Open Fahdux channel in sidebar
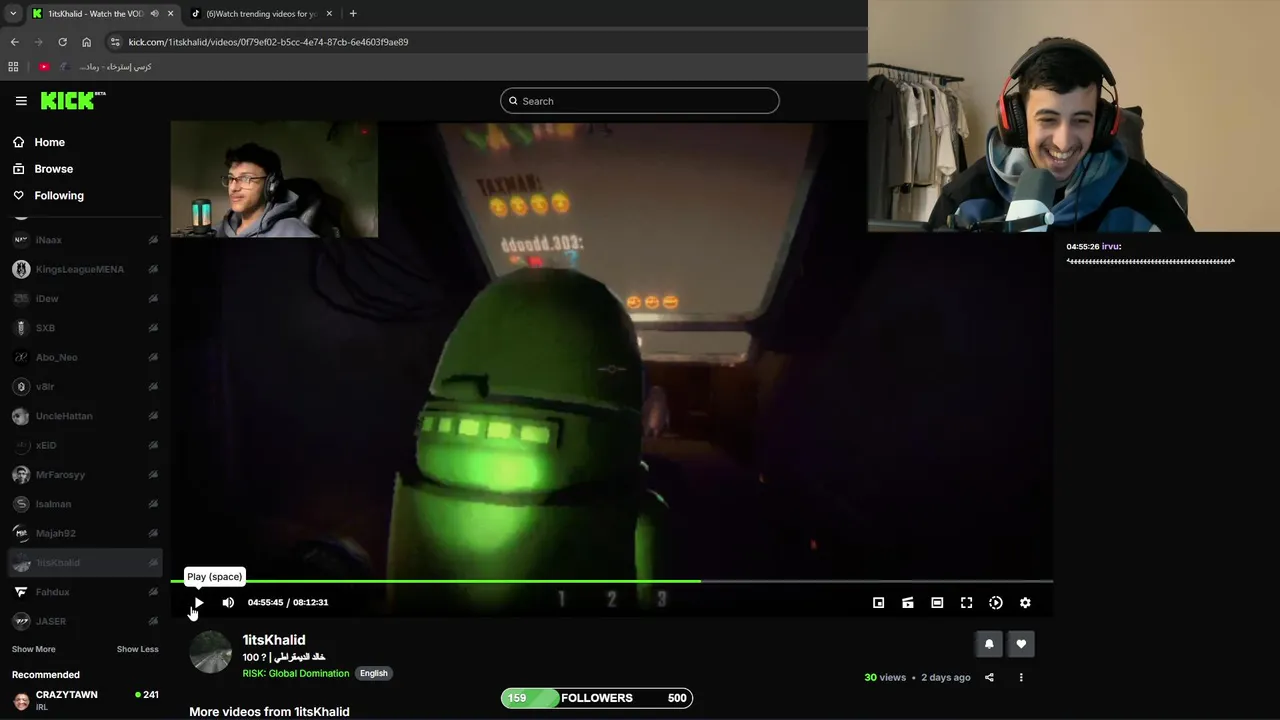Image resolution: width=1280 pixels, height=720 pixels. point(84,592)
